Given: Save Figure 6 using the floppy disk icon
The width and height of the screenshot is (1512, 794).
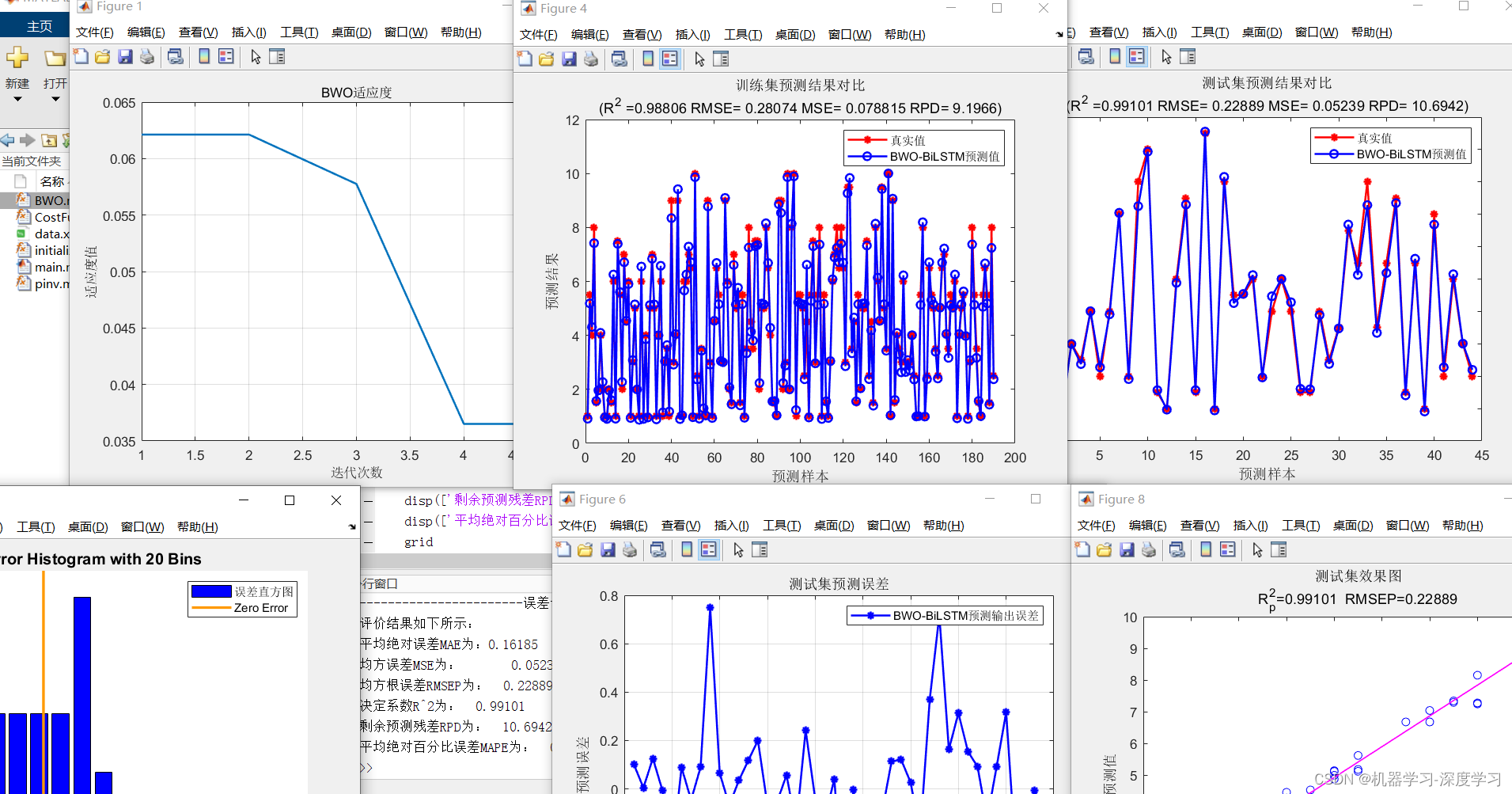Looking at the screenshot, I should [608, 549].
